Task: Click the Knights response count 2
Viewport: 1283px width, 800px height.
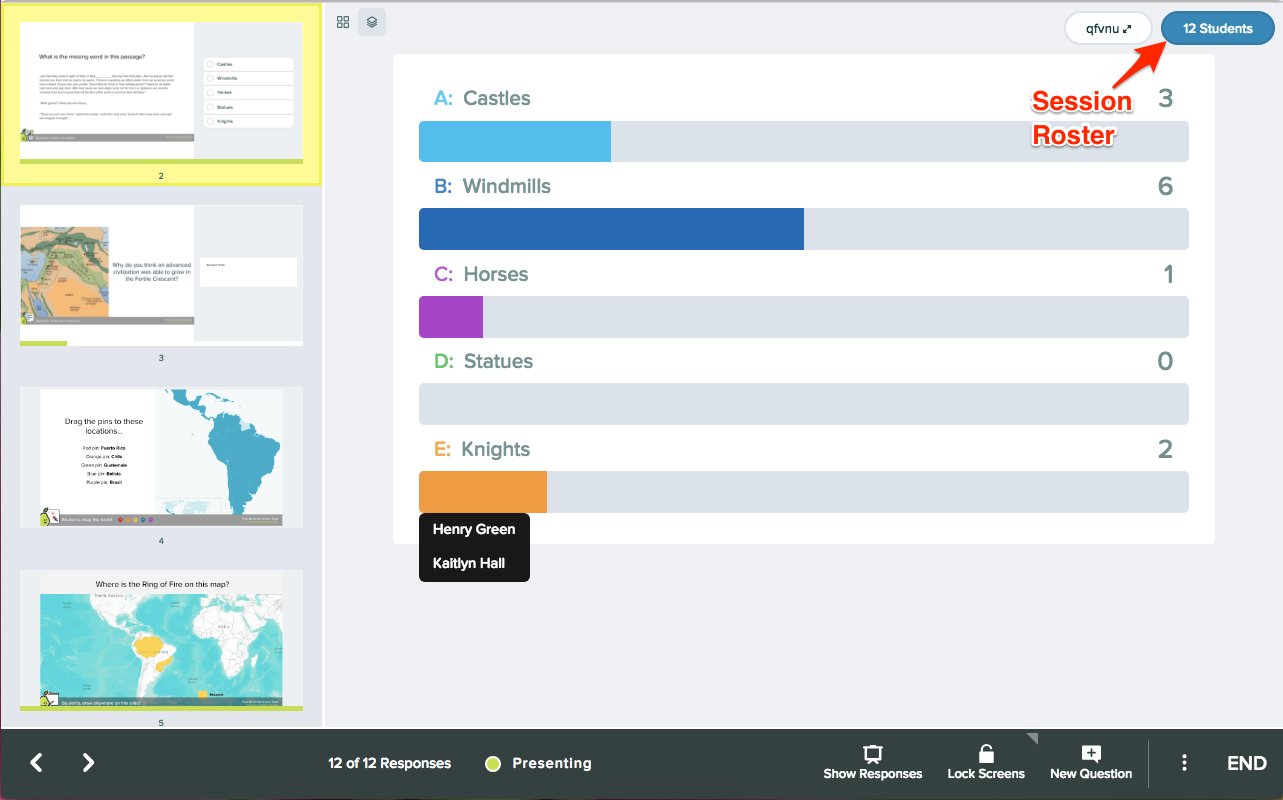Action: 1165,449
